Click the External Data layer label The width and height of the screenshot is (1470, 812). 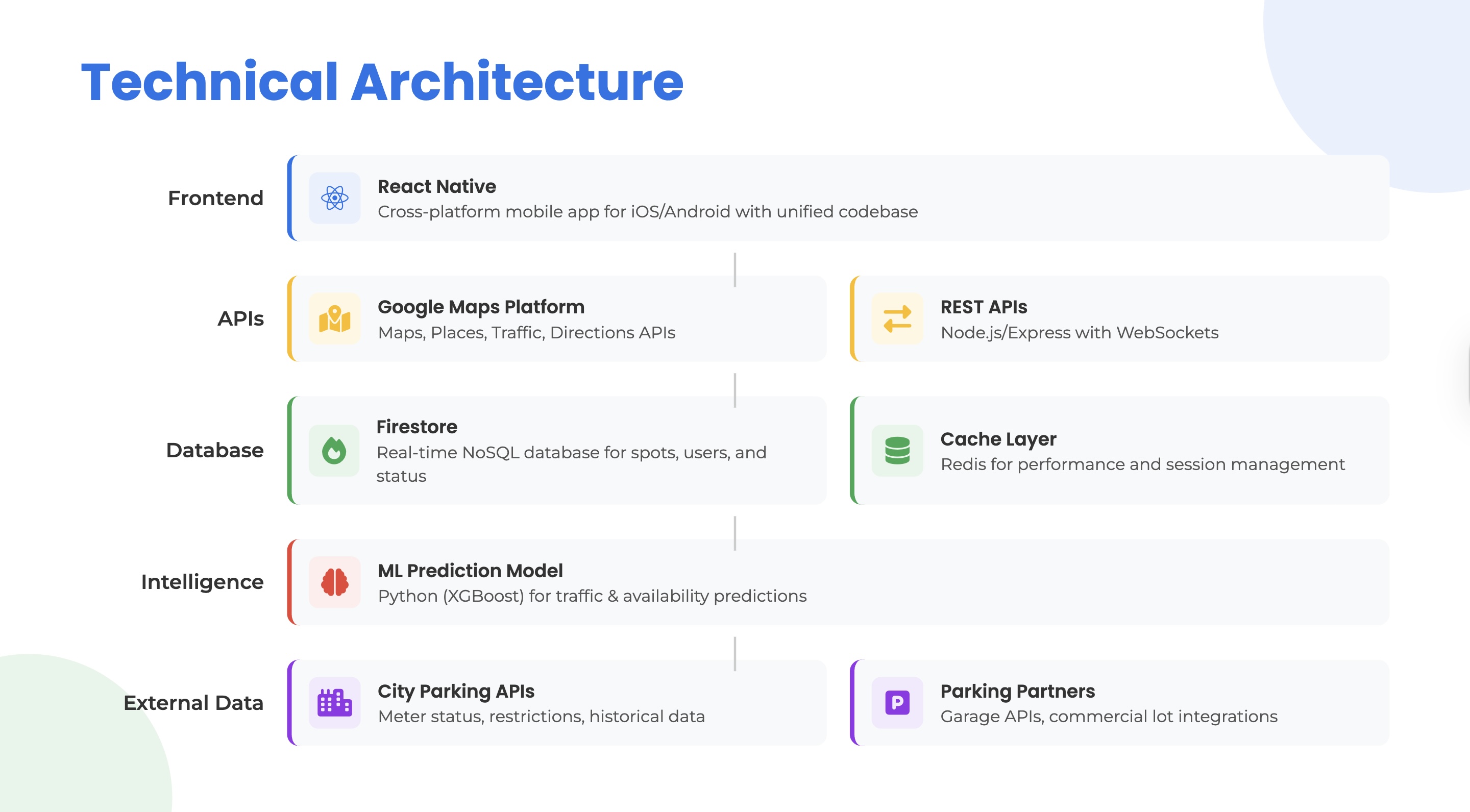coord(193,702)
